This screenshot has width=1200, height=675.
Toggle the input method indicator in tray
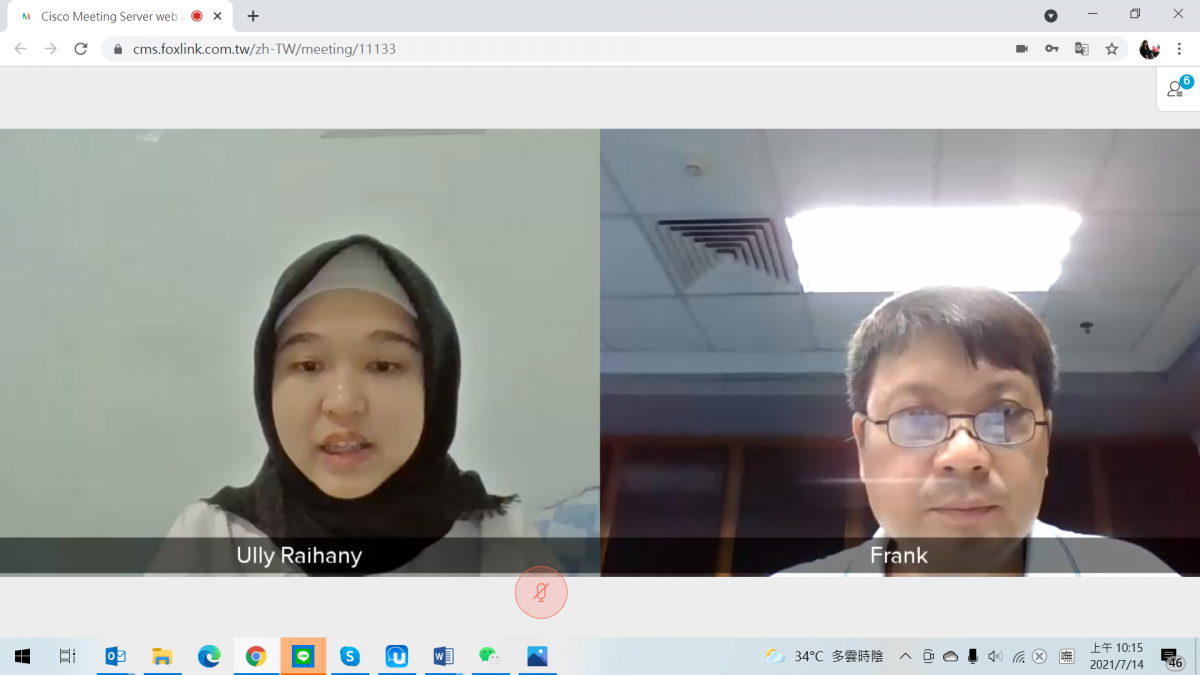tap(1067, 657)
